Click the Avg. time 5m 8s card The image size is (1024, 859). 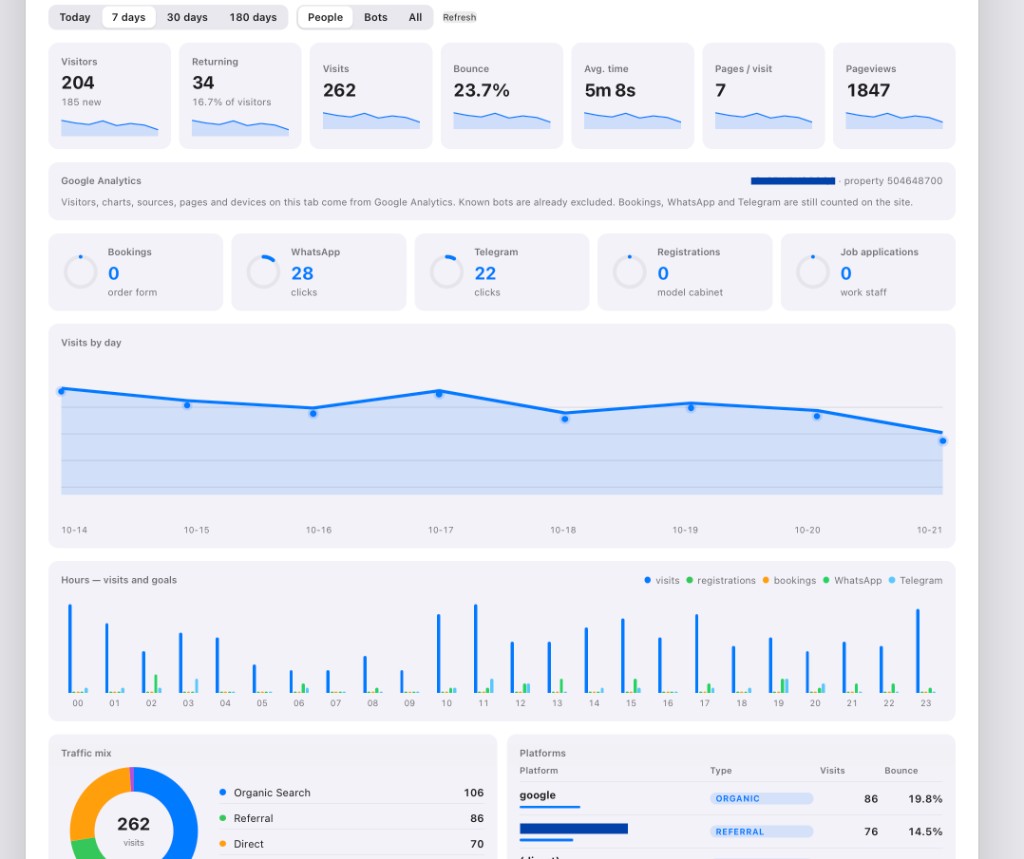tap(632, 96)
